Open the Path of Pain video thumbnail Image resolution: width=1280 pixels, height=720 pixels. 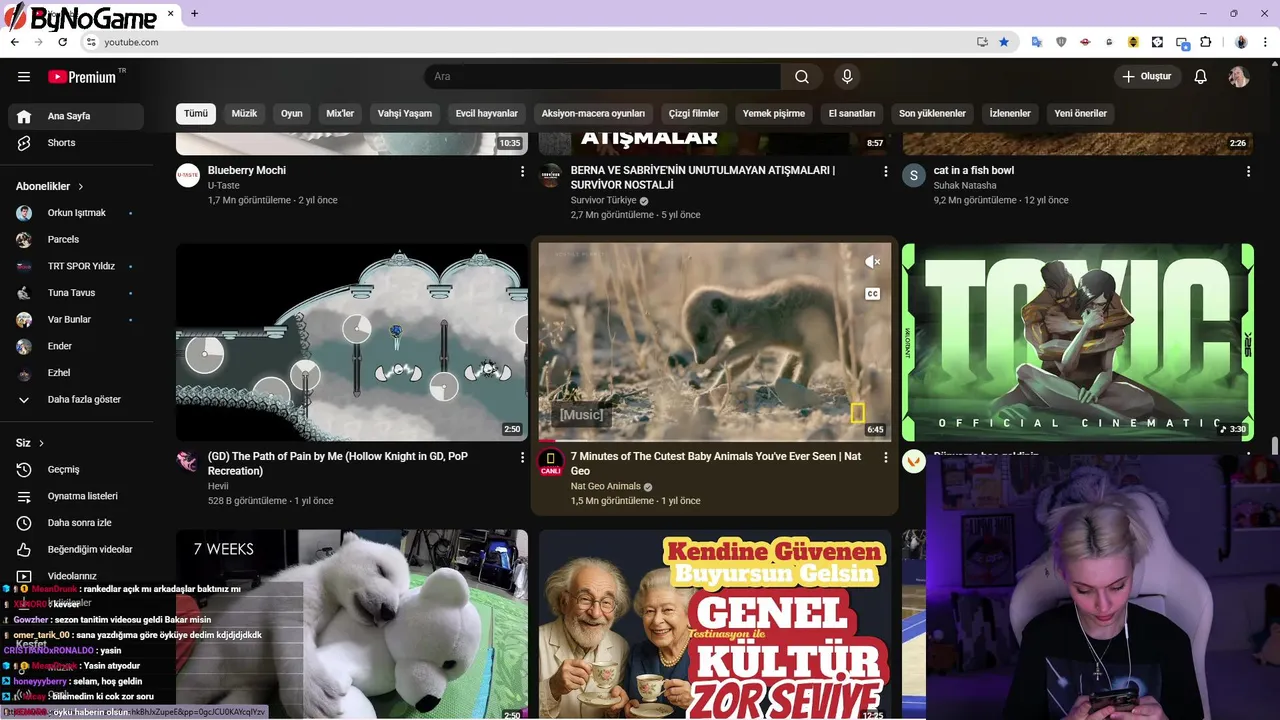pos(352,342)
